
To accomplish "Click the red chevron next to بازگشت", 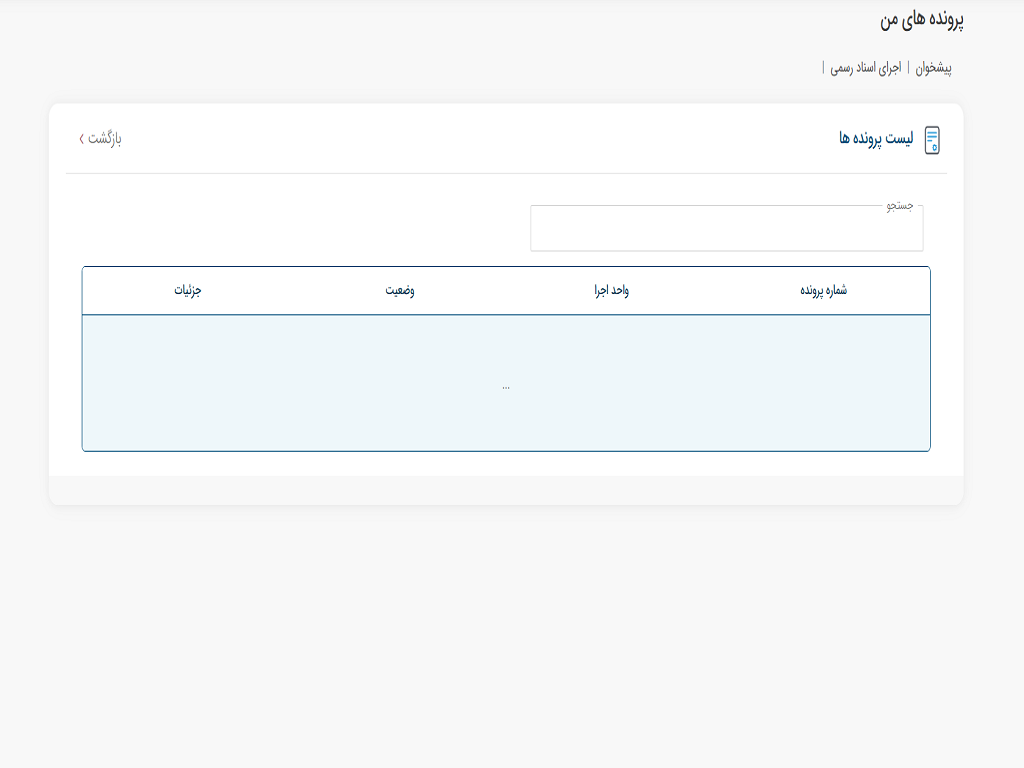I will [x=82, y=138].
